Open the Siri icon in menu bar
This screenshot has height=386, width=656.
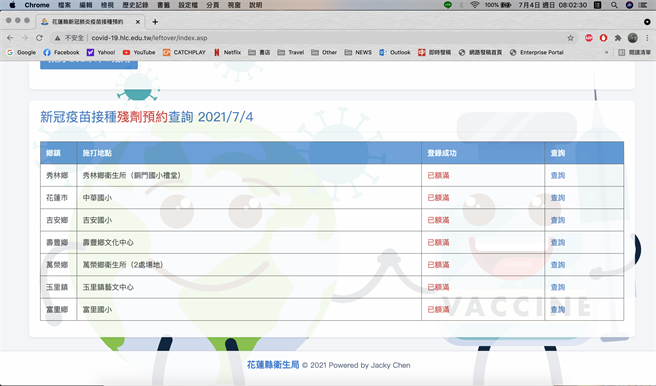click(x=629, y=5)
